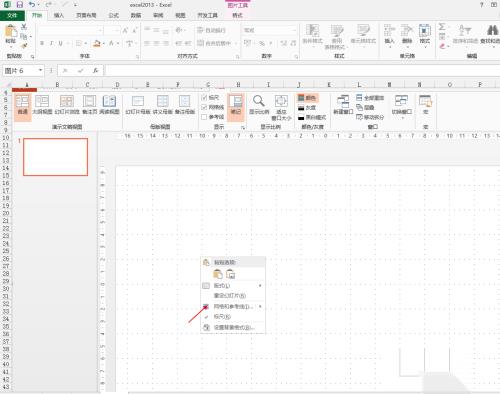Uncheck the 网格线 gridlines checkbox

tap(204, 107)
